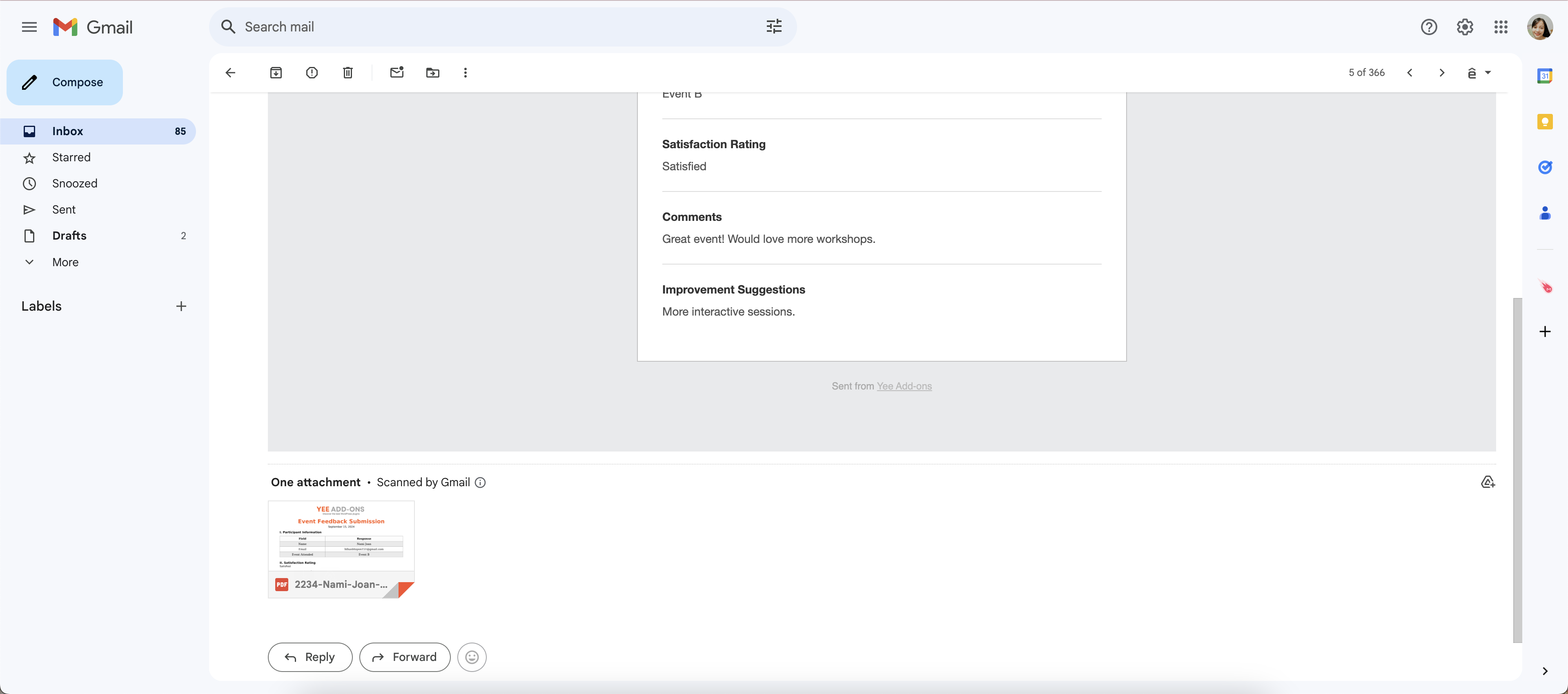Archive this email
The image size is (1568, 694).
276,72
